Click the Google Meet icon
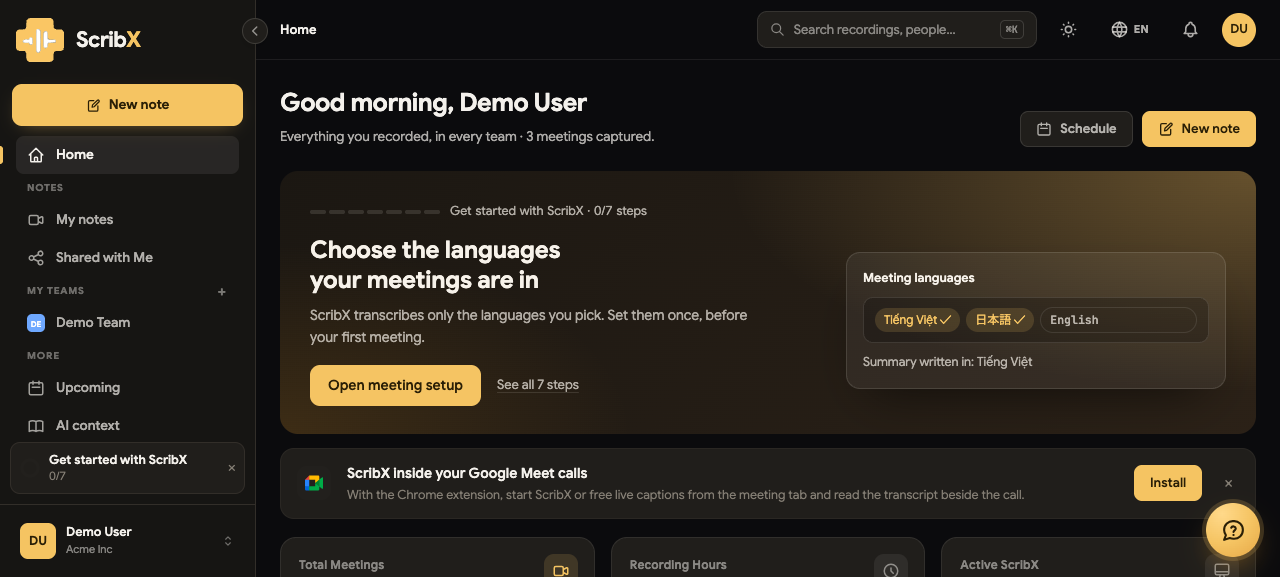Screen dimensions: 1280x577 [x=314, y=483]
